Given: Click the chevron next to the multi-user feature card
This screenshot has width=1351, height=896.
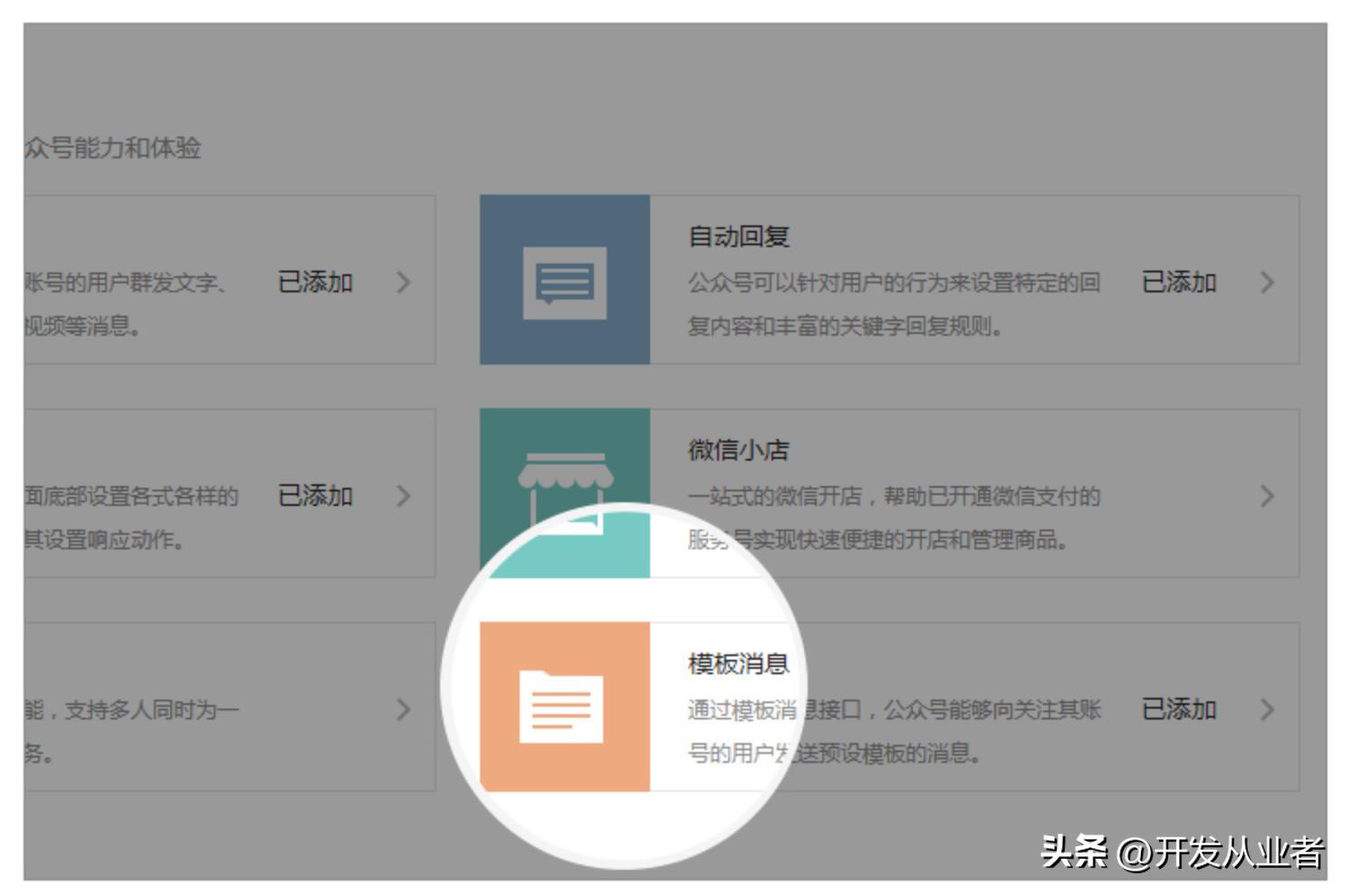Looking at the screenshot, I should (x=405, y=710).
